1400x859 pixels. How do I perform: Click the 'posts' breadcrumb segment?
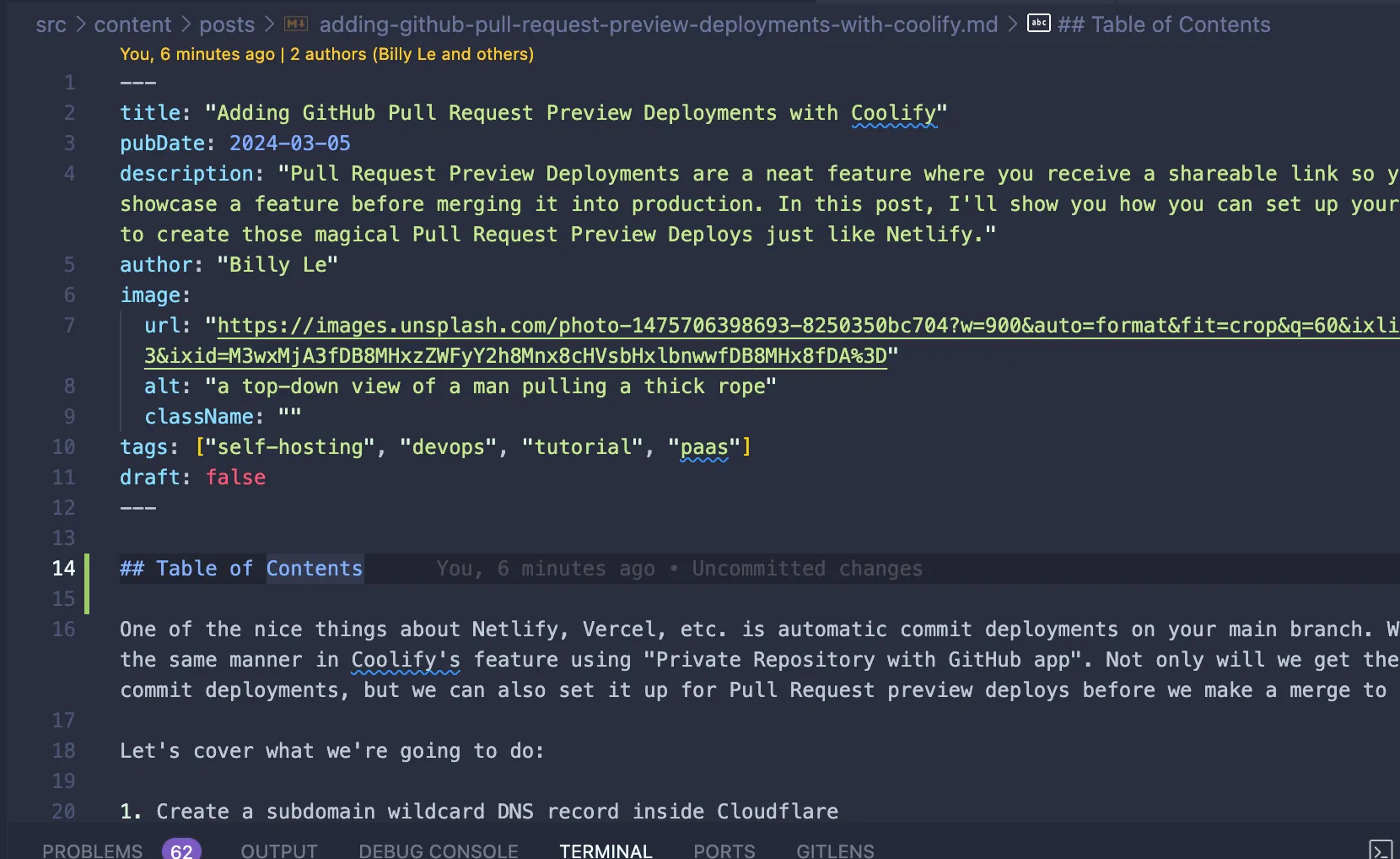(x=227, y=24)
